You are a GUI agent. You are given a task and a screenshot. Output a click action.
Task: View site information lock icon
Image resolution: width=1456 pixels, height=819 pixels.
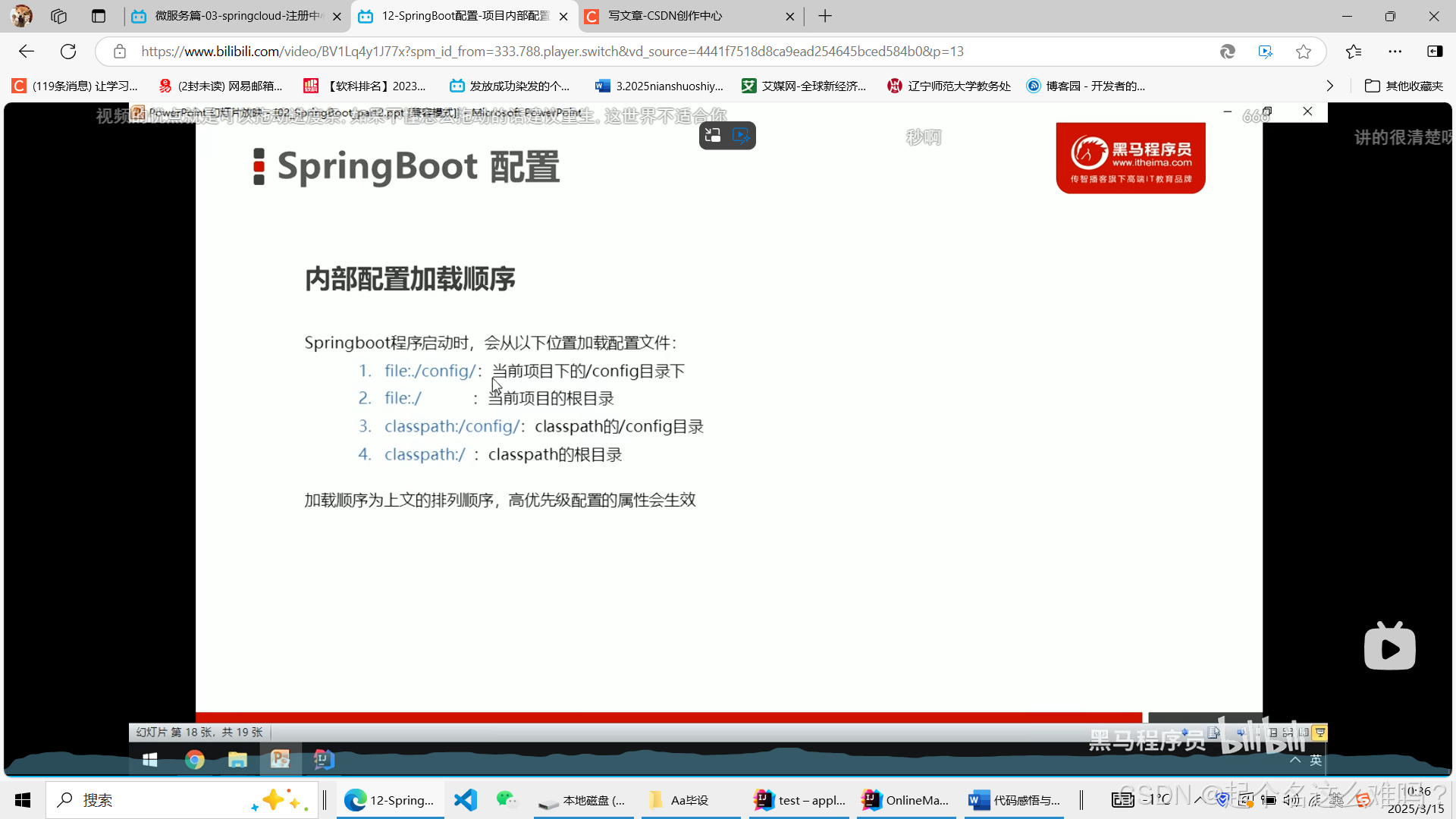point(120,52)
